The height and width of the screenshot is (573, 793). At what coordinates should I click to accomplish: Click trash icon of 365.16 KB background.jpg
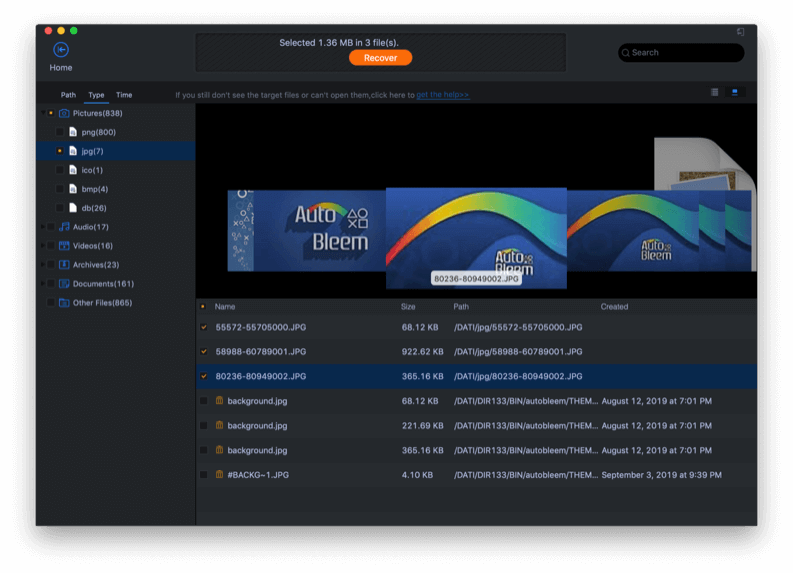coord(219,450)
